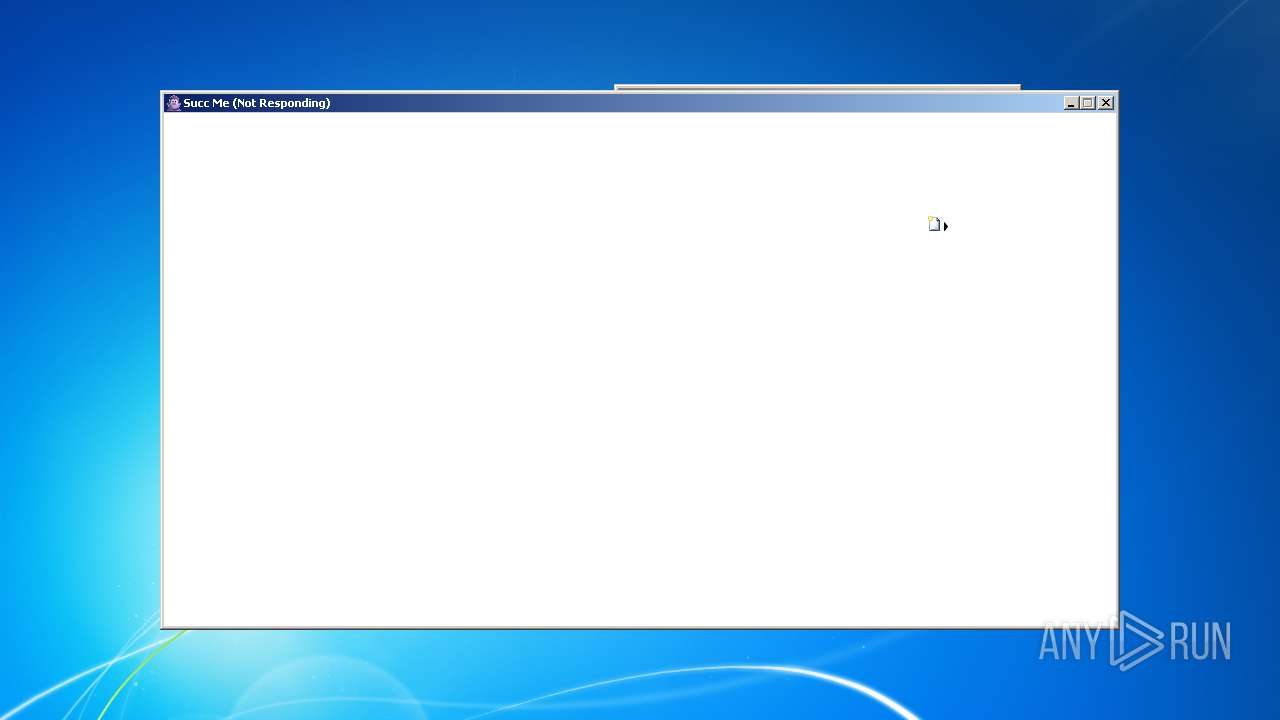
Task: Close the Succ Me window
Action: point(1106,103)
